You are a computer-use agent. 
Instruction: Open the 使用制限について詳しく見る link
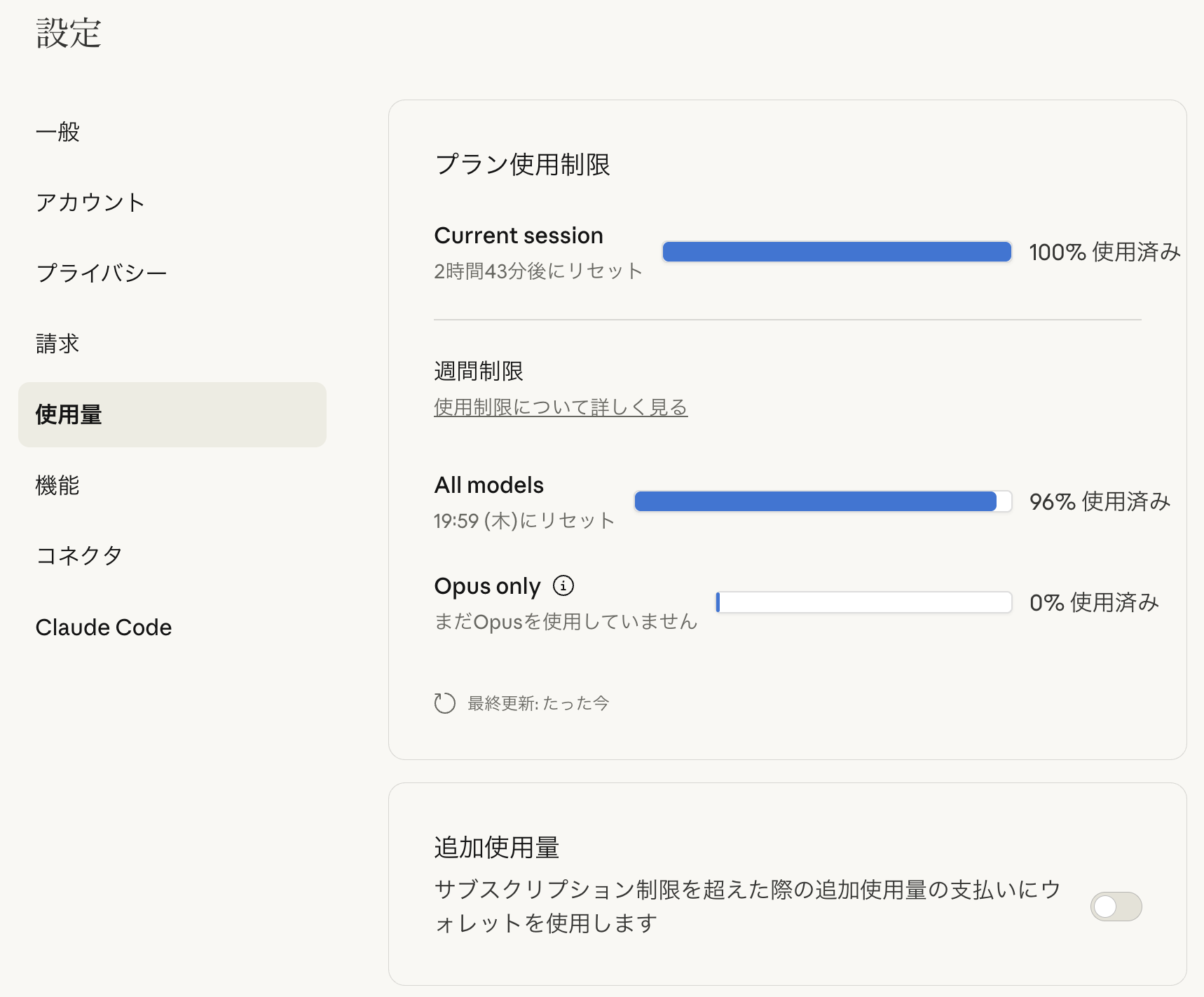coord(561,407)
